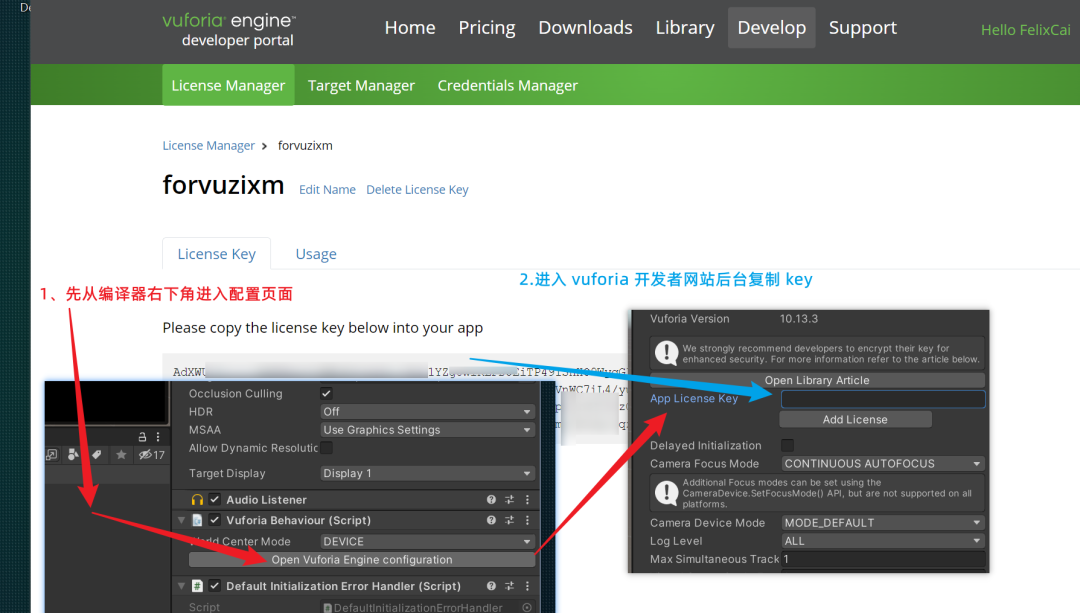Switch to the Usage tab

(316, 254)
